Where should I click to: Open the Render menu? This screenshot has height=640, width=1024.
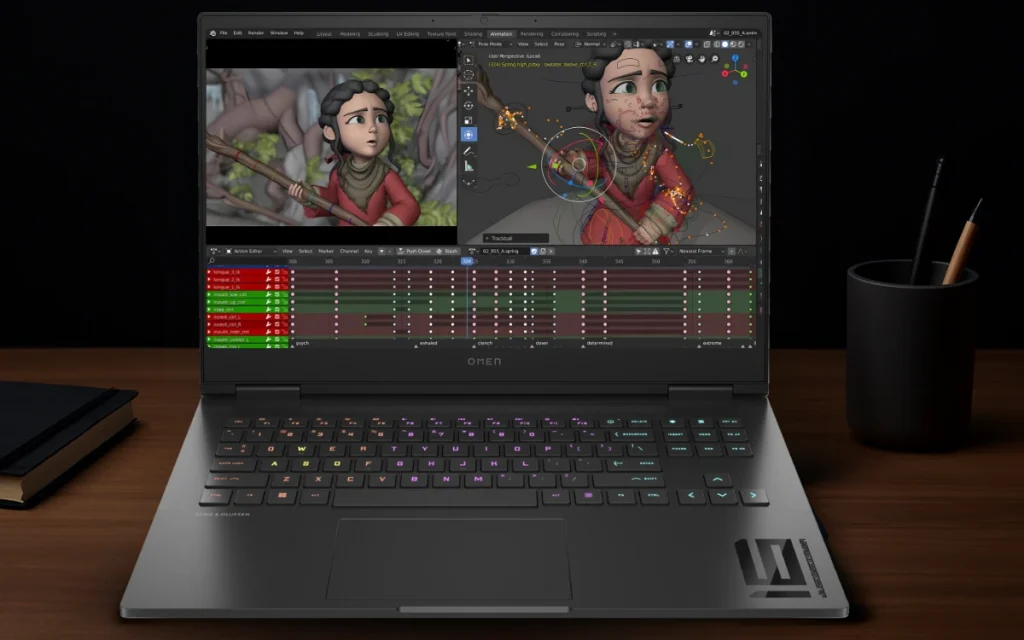pos(256,33)
